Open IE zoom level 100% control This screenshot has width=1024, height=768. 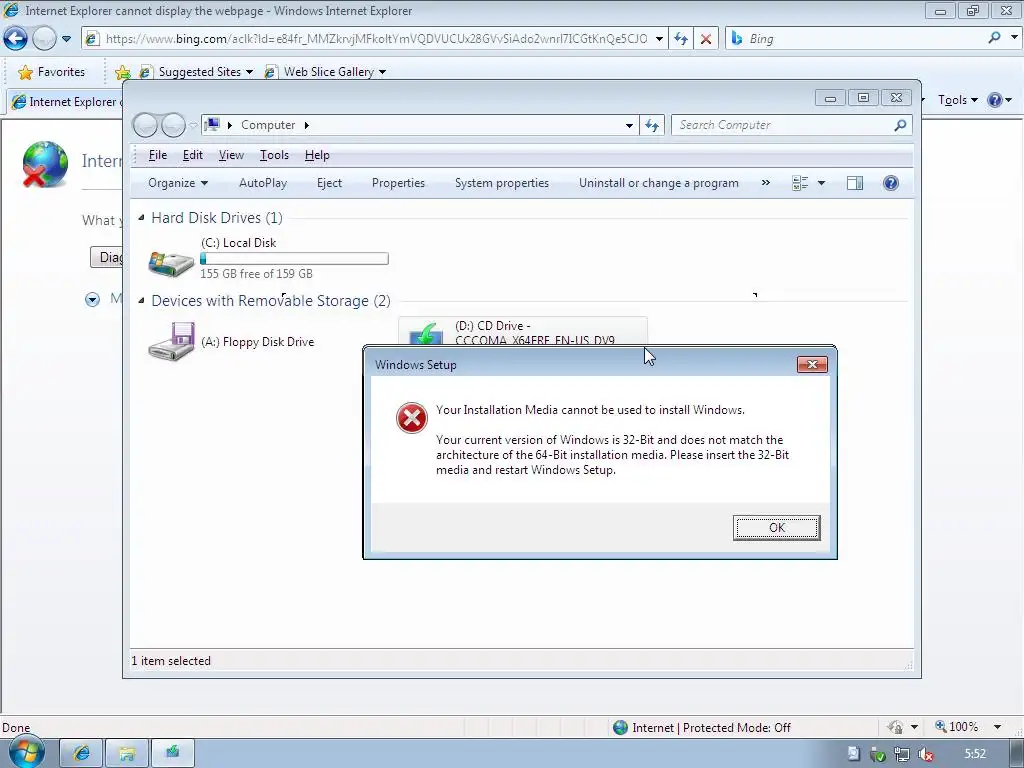pos(968,727)
